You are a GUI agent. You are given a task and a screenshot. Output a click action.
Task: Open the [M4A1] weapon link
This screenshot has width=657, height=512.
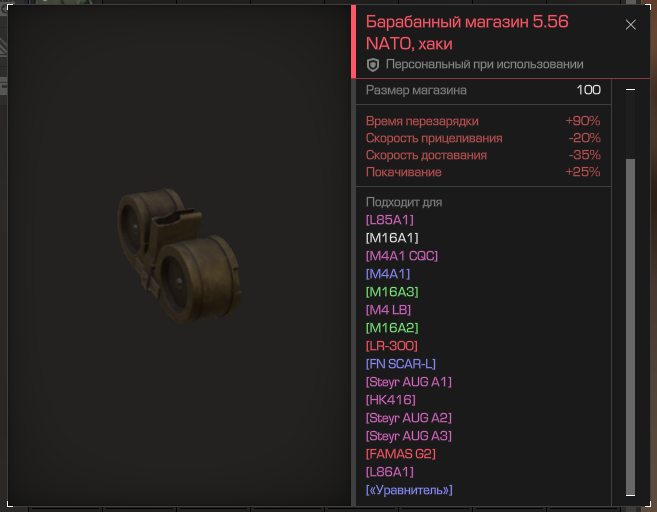[x=388, y=274]
